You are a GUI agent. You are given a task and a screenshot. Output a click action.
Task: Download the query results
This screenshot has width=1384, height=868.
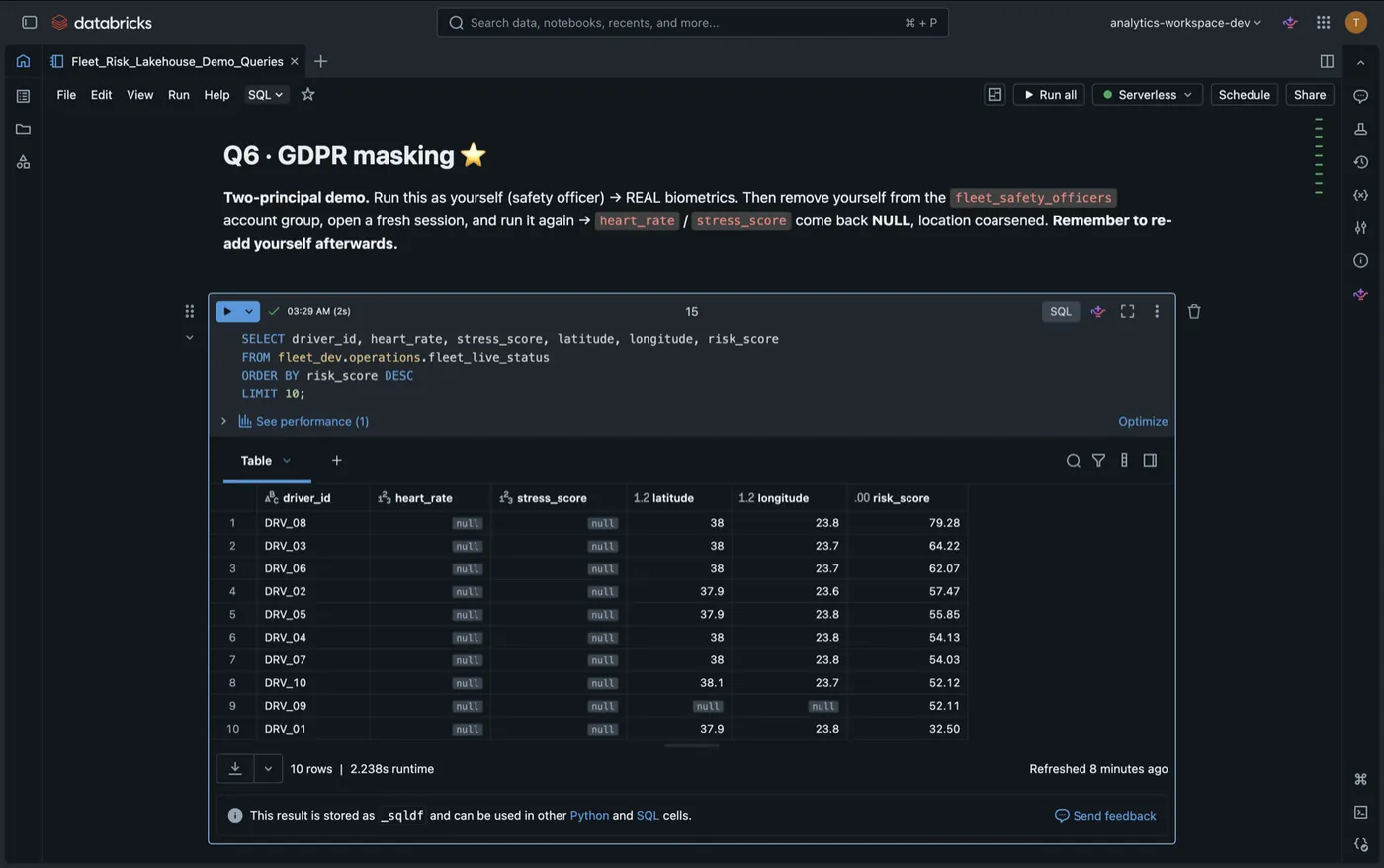click(x=235, y=768)
